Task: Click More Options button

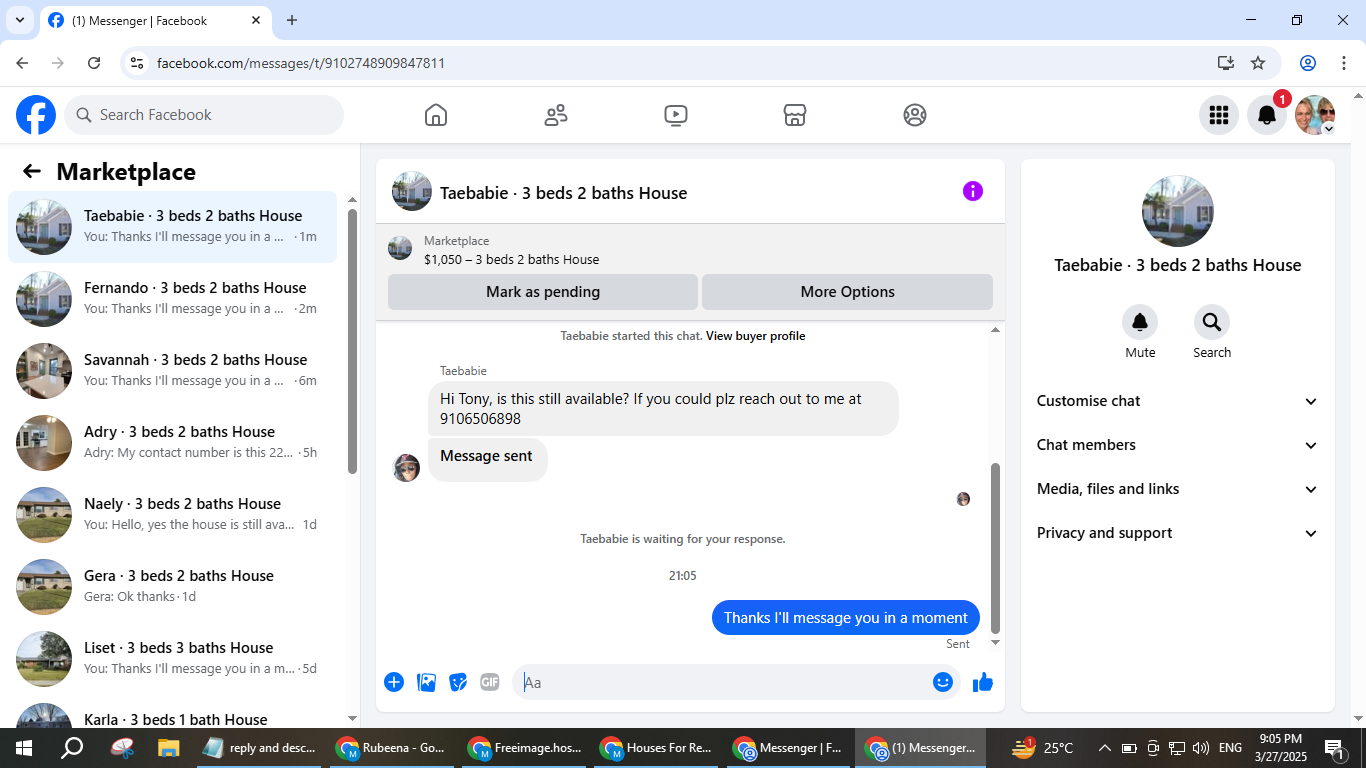Action: point(848,292)
